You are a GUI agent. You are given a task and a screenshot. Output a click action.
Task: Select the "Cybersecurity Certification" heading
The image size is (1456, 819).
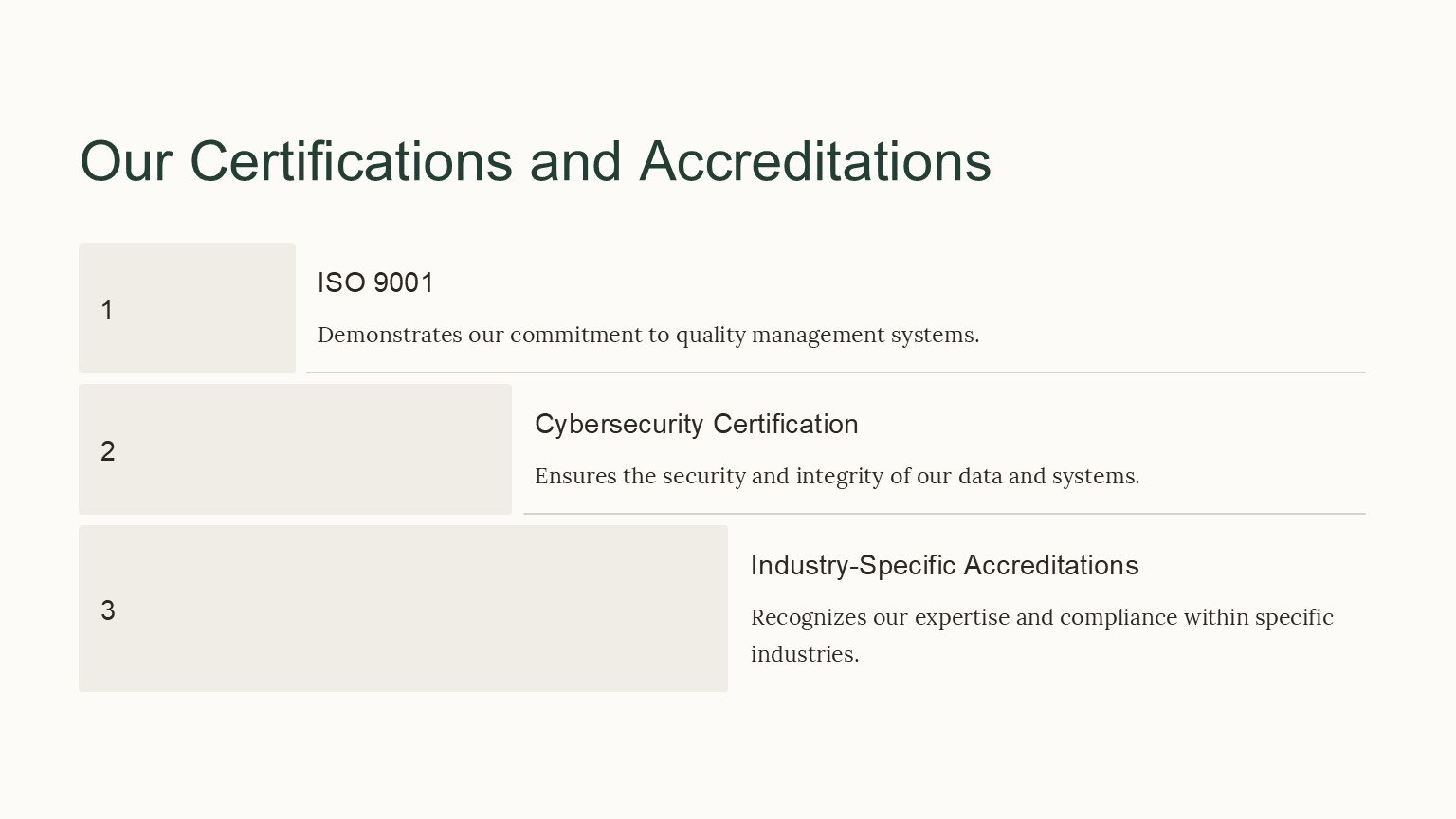click(696, 424)
